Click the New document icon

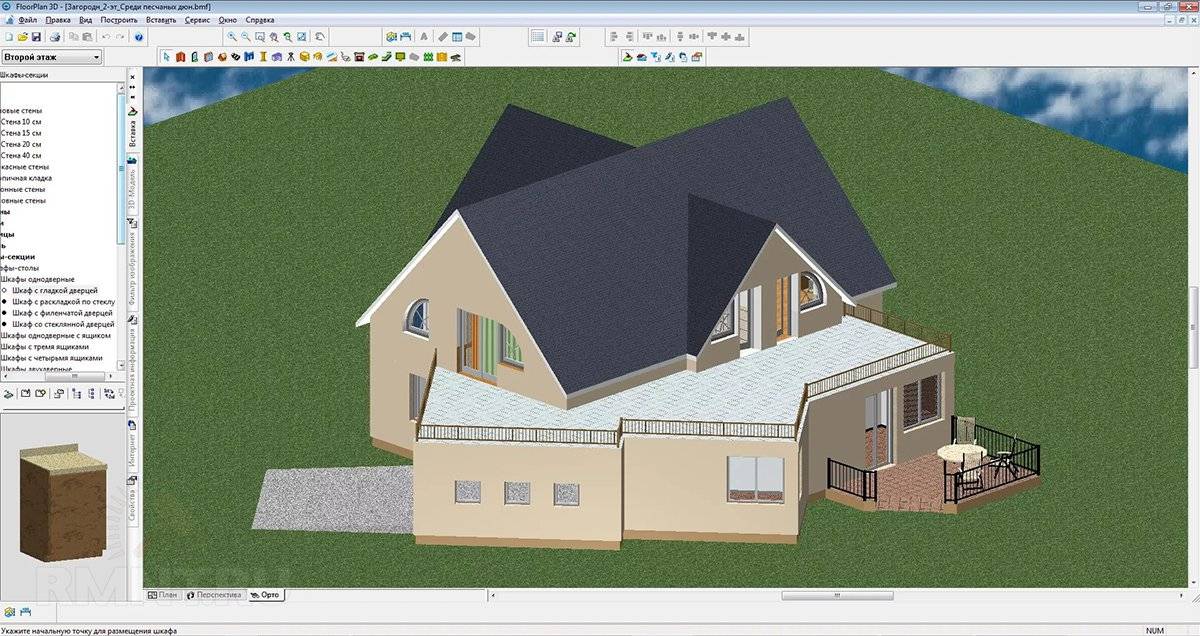point(8,37)
